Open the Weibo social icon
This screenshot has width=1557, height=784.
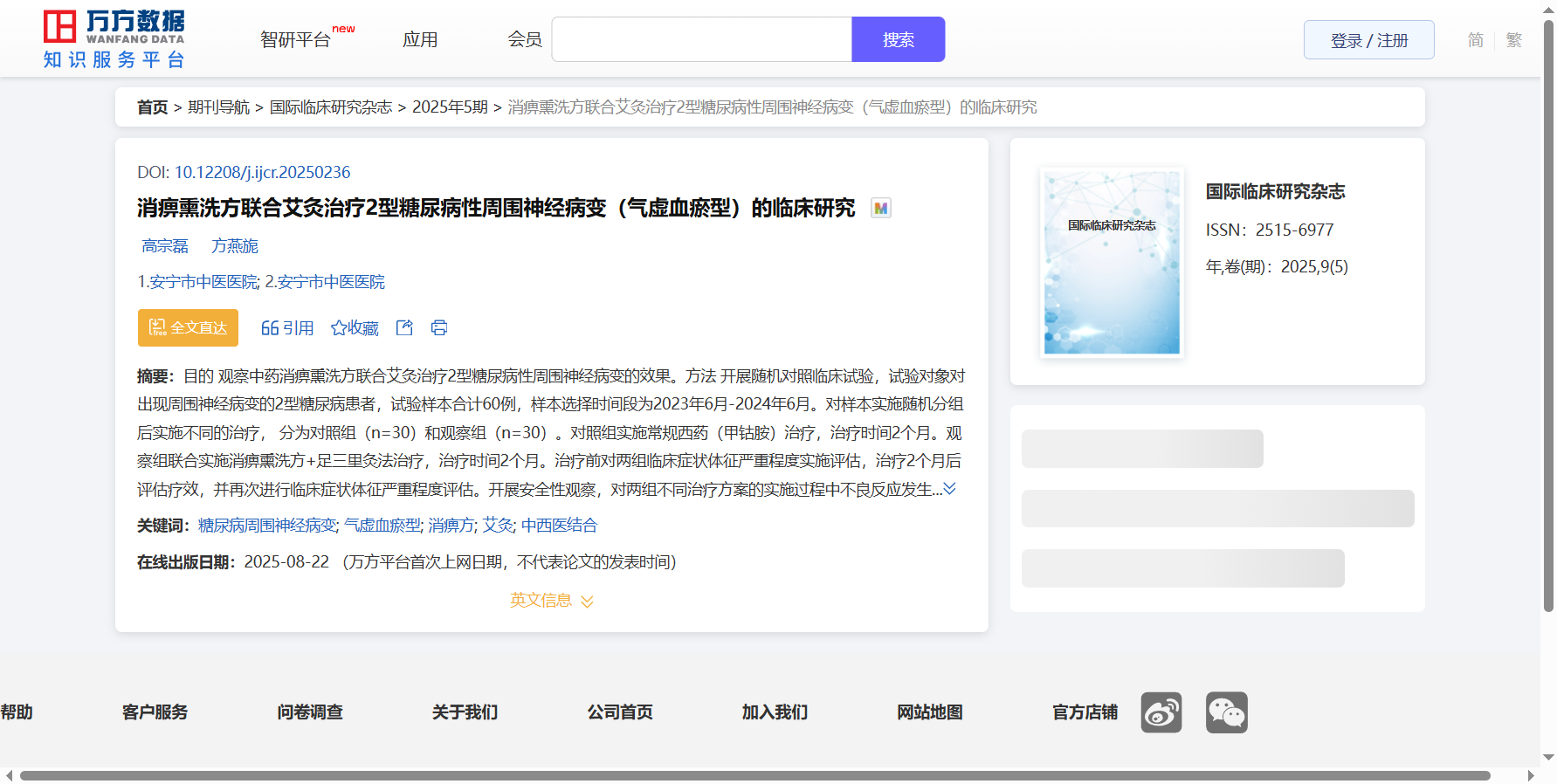pos(1161,712)
